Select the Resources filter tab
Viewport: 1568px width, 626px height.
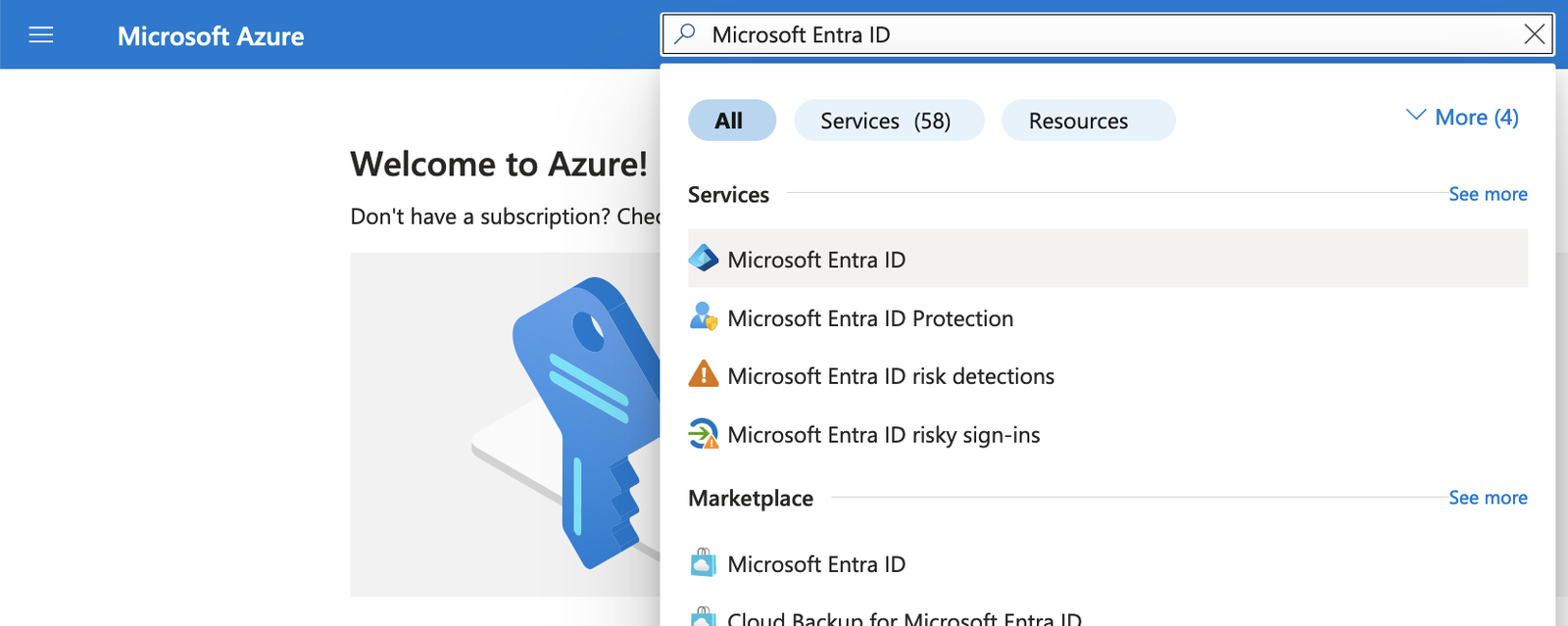(x=1088, y=120)
